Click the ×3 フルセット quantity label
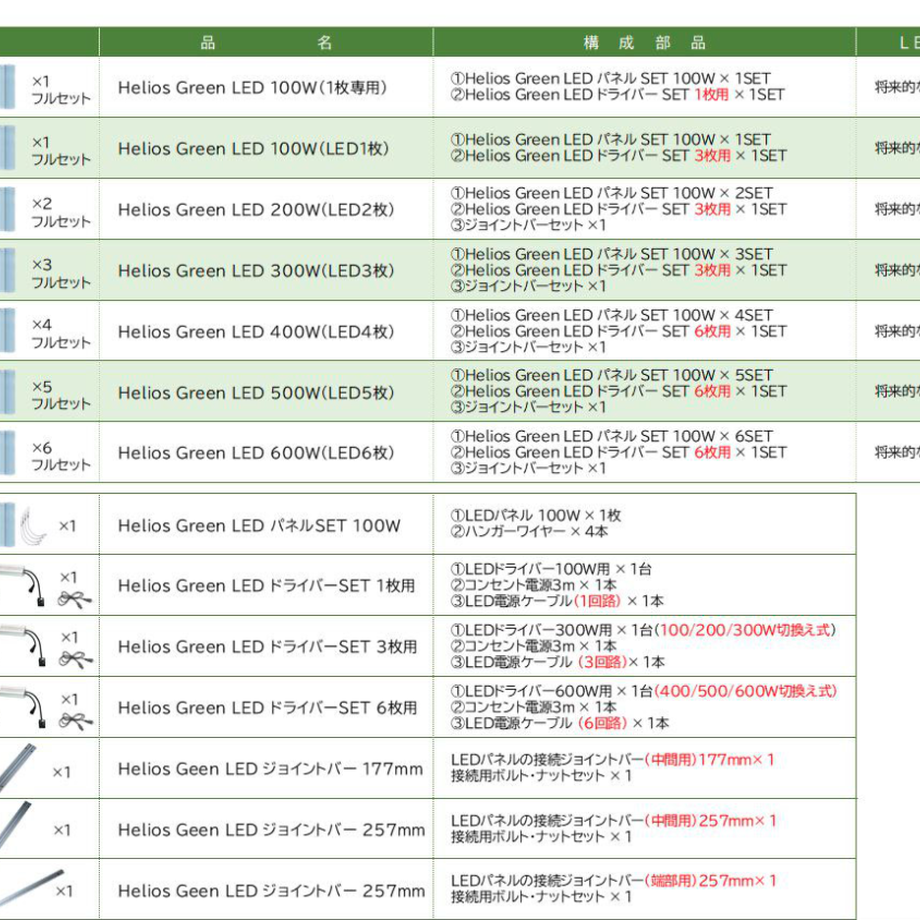 [x=61, y=273]
